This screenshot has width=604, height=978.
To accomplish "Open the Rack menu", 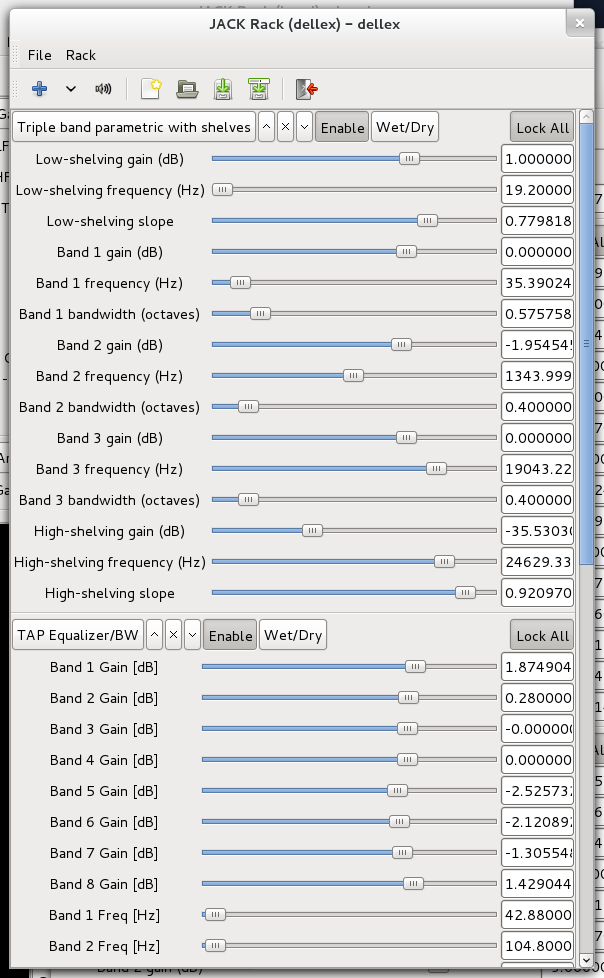I will coord(80,55).
